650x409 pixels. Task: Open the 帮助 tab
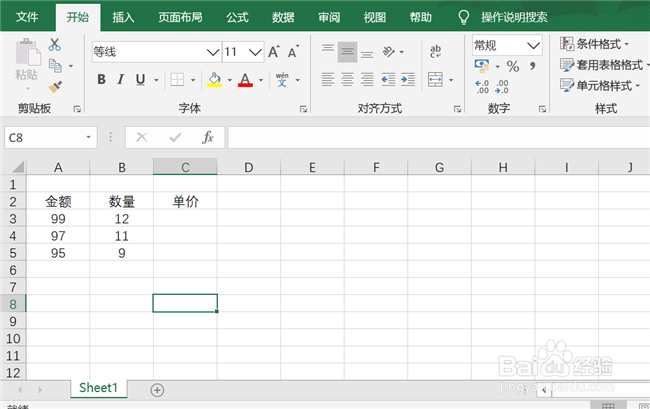420,17
